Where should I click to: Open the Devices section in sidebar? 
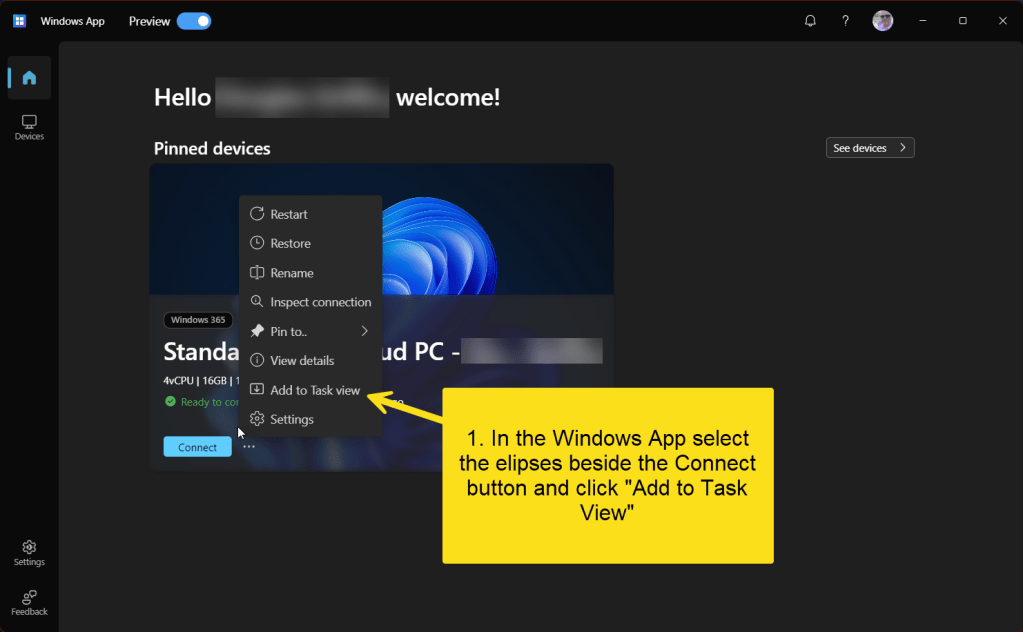29,127
